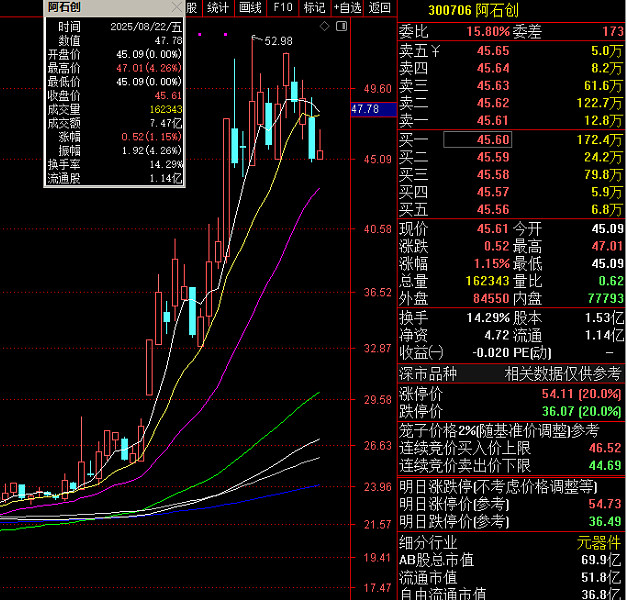Open the 画线 drawing tools

tap(250, 7)
